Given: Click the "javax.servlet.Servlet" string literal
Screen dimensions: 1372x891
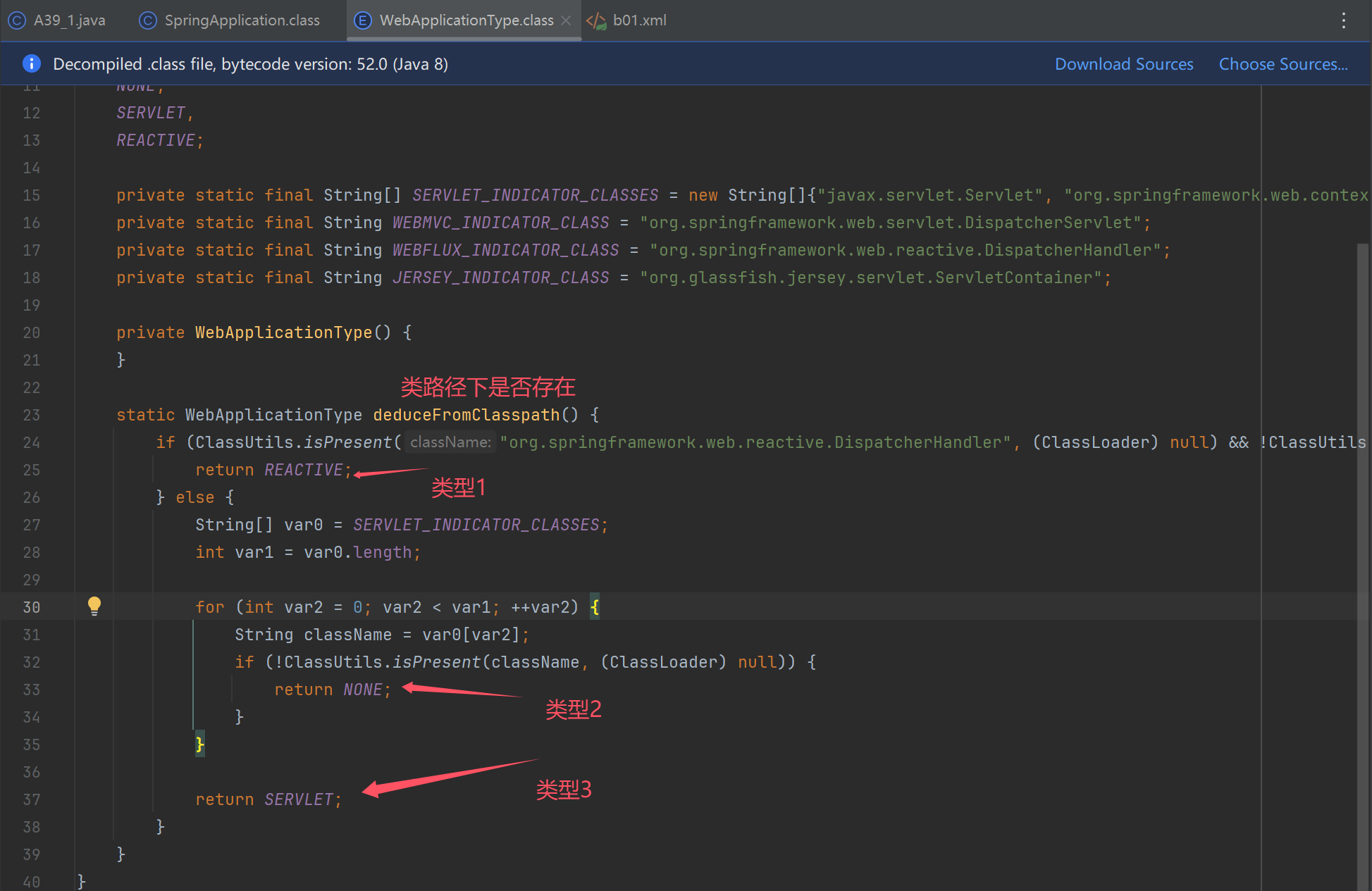Looking at the screenshot, I should 929,195.
